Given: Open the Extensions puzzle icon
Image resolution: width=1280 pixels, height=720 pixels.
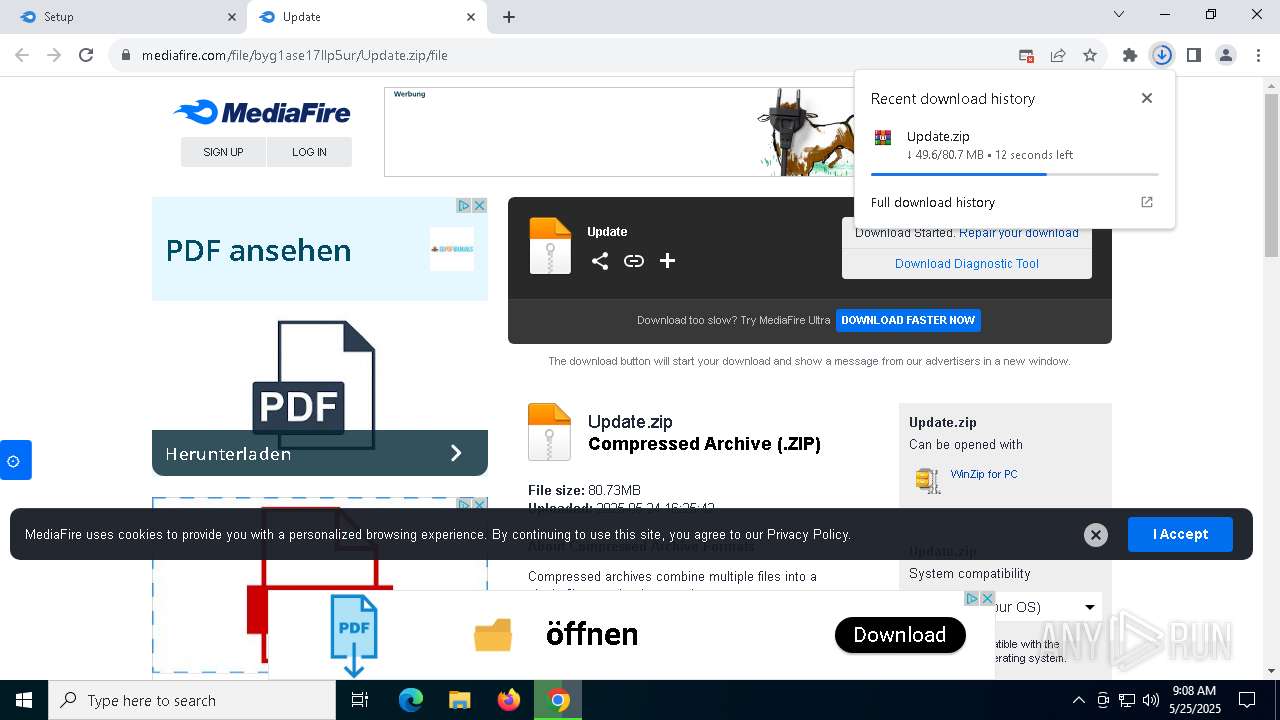Looking at the screenshot, I should click(x=1130, y=55).
